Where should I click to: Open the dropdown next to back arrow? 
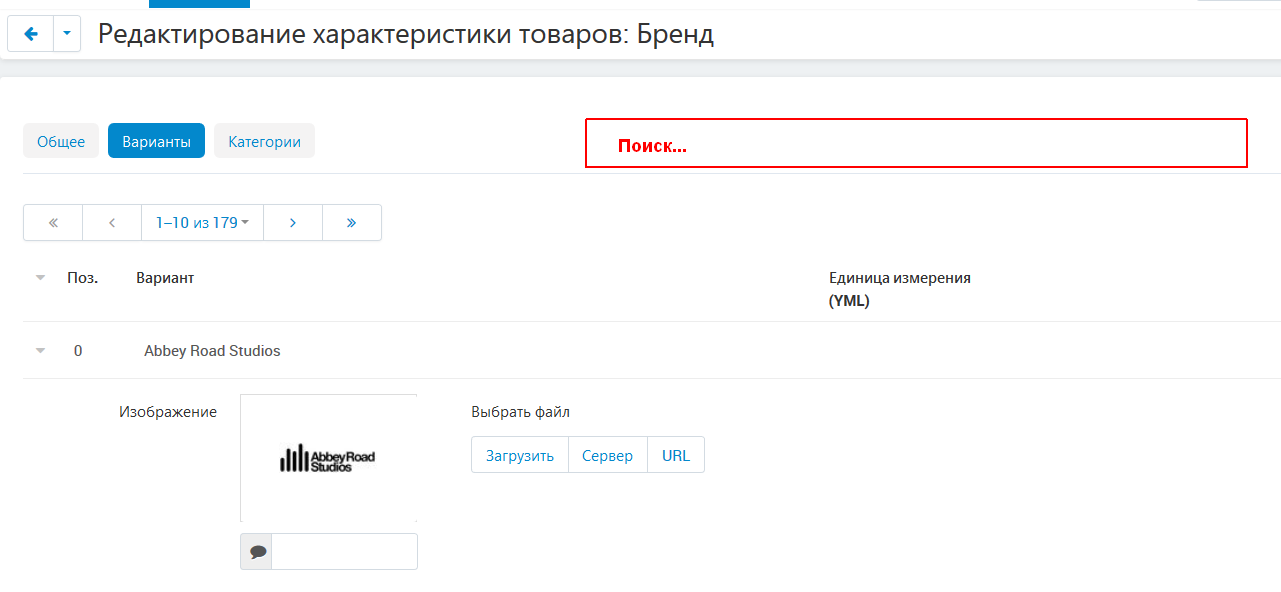point(66,34)
